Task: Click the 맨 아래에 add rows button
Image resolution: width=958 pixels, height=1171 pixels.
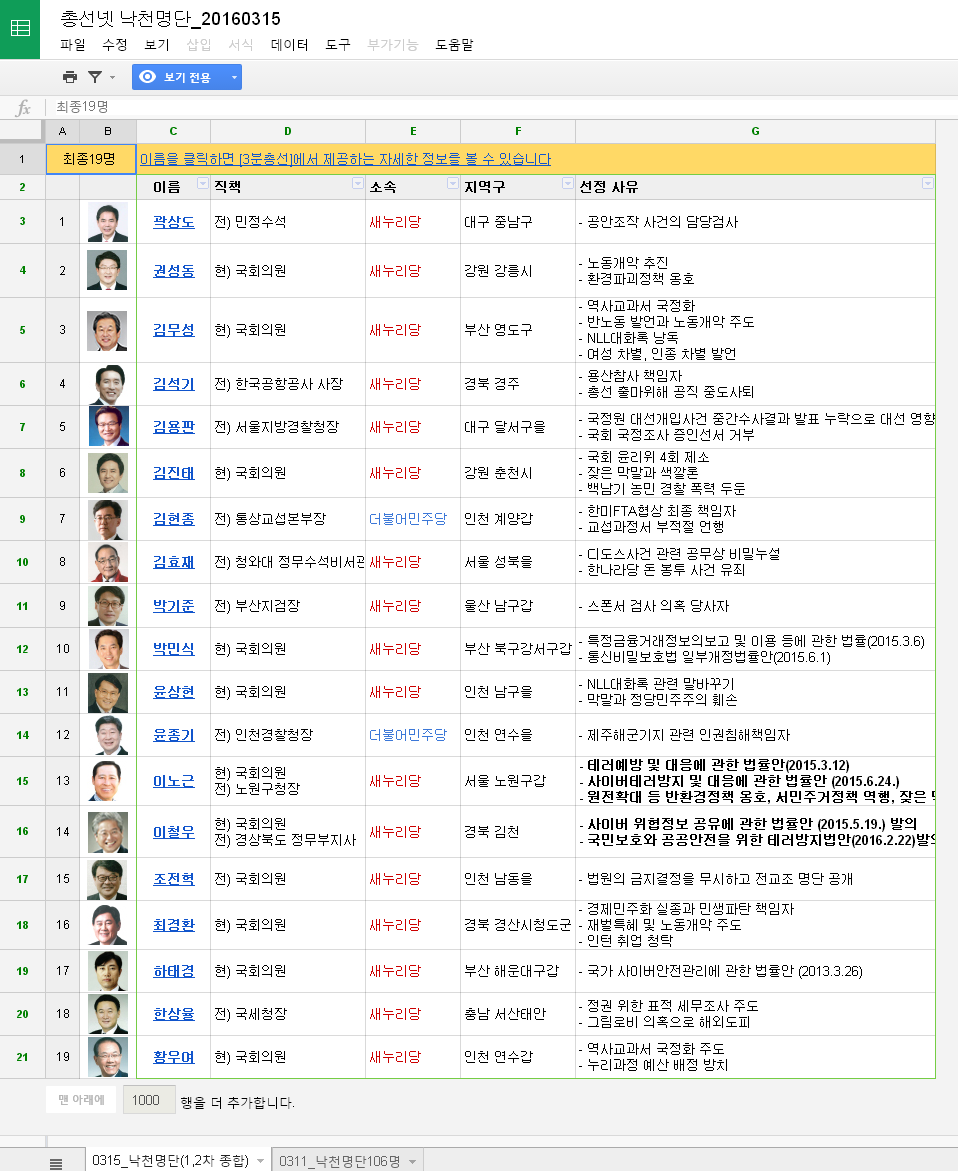Action: pyautogui.click(x=81, y=1099)
